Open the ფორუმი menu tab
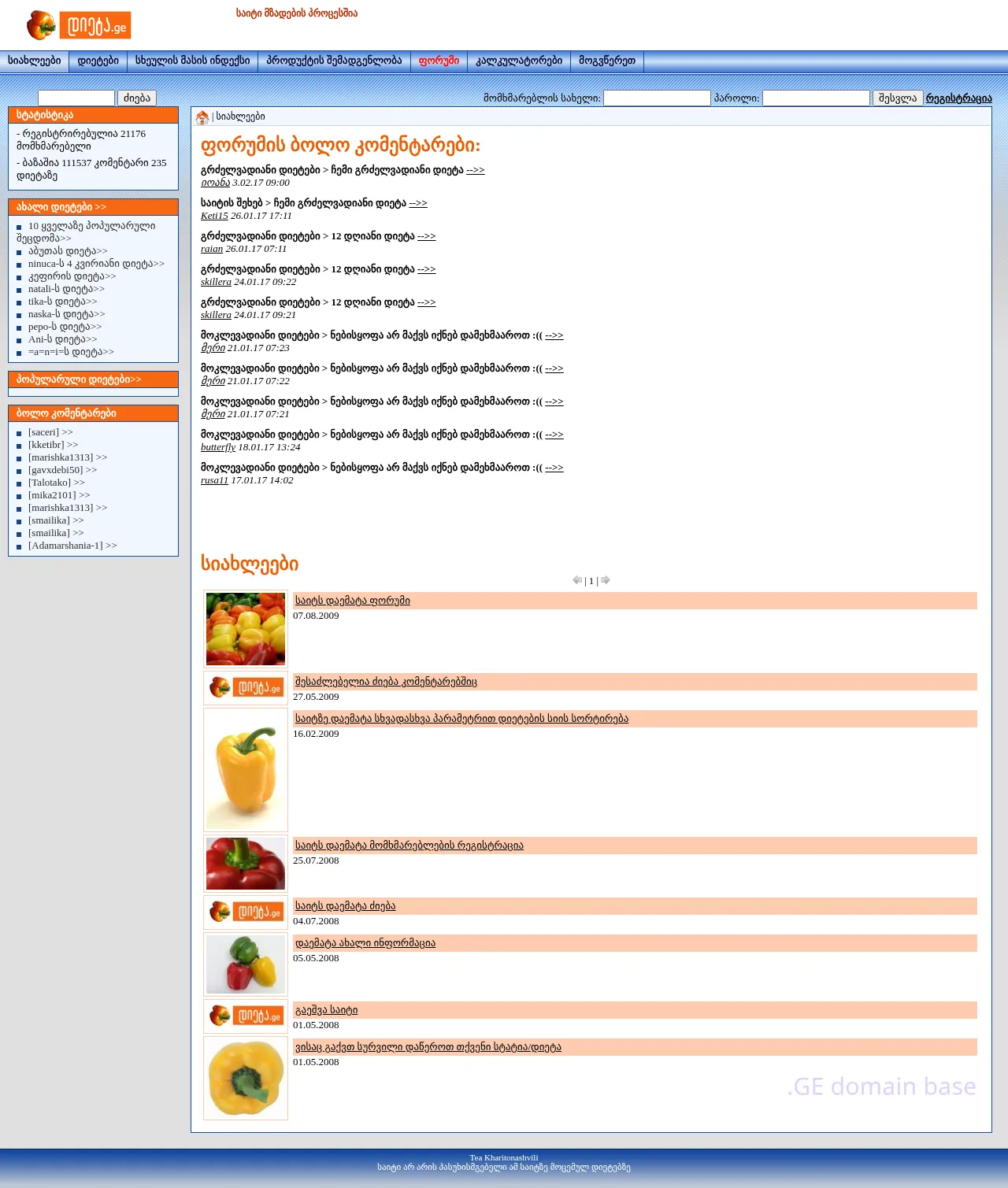 (x=439, y=61)
